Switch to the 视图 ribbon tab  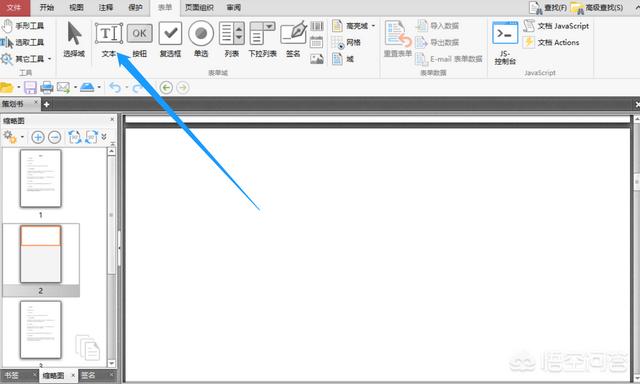tap(76, 7)
